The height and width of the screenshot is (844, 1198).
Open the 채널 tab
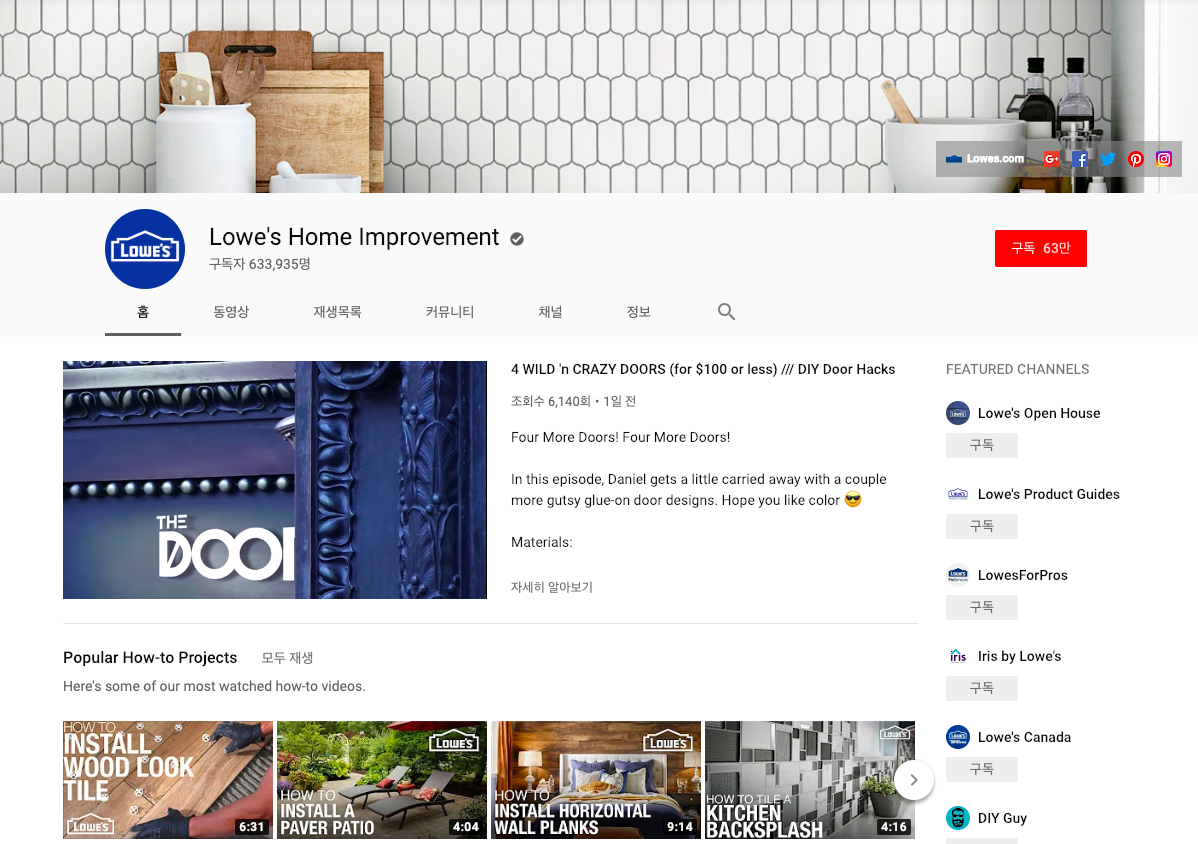tap(550, 312)
